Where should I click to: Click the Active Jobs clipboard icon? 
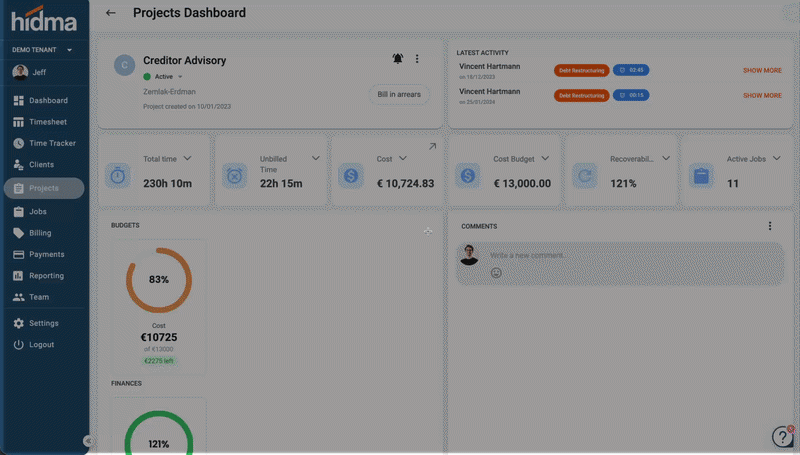click(x=702, y=176)
